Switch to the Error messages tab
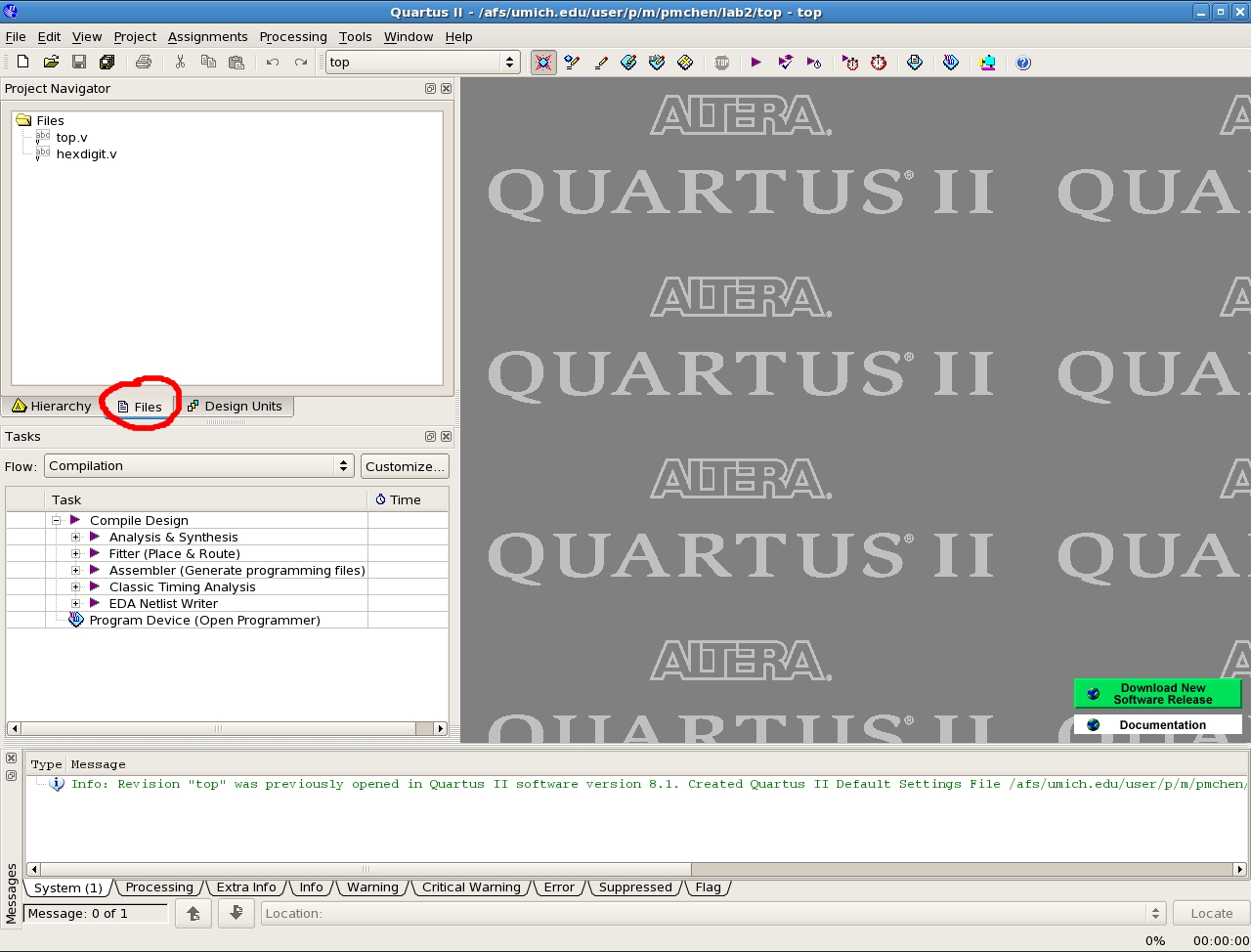The image size is (1251, 952). 559,887
